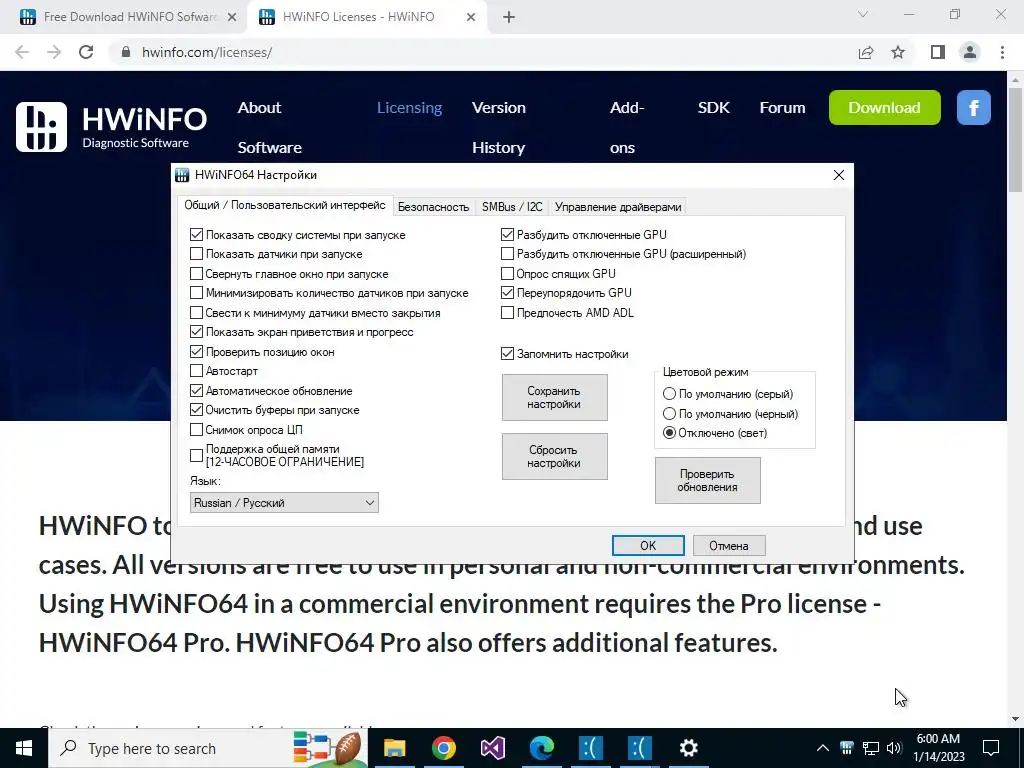Open a new browser tab
The image size is (1024, 768).
(x=509, y=17)
